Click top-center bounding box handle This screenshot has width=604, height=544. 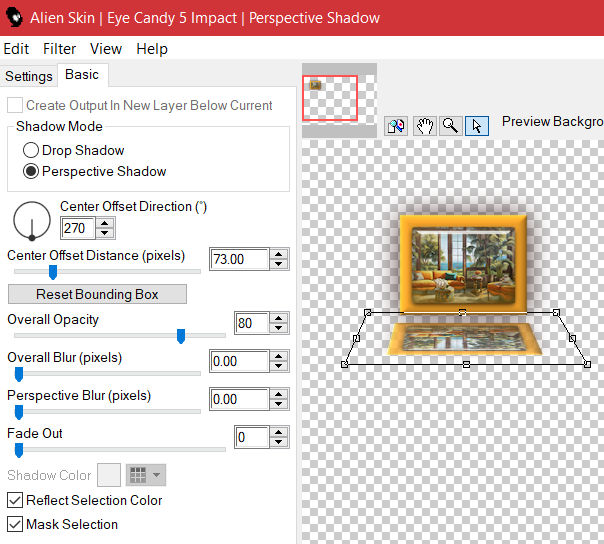462,312
